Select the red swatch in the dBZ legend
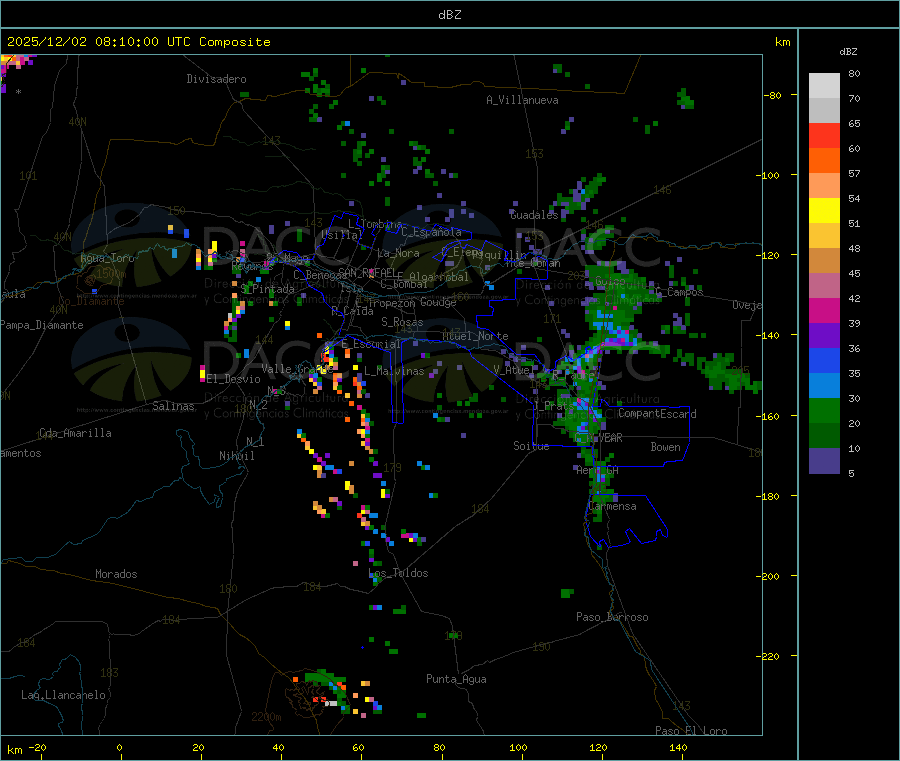The image size is (900, 761). pos(824,136)
